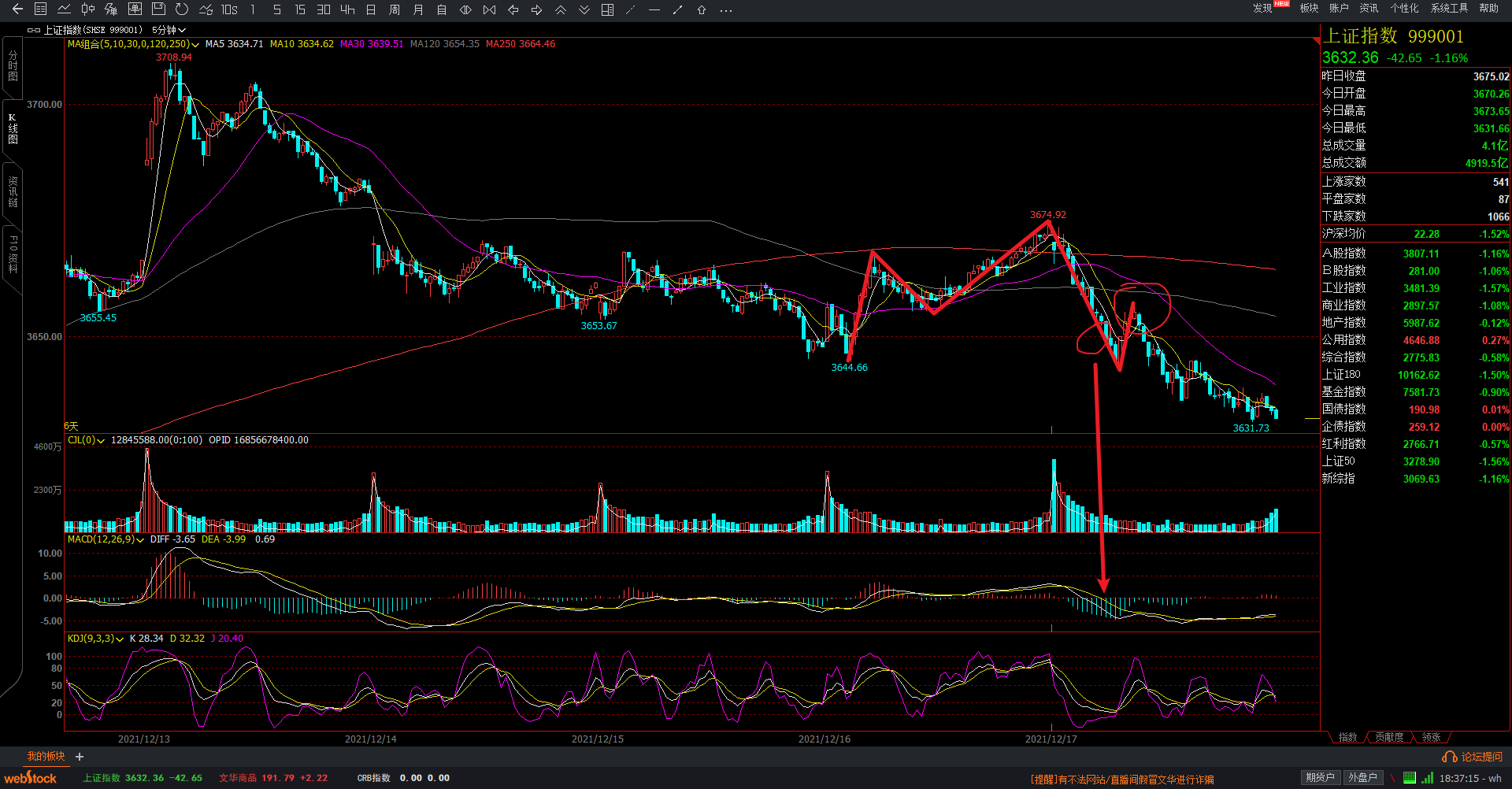This screenshot has width=1512, height=789.
Task: Click the save (floppy disk) icon
Action: (x=158, y=9)
